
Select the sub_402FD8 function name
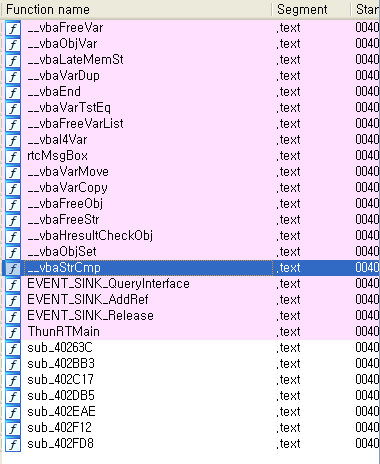click(x=60, y=444)
